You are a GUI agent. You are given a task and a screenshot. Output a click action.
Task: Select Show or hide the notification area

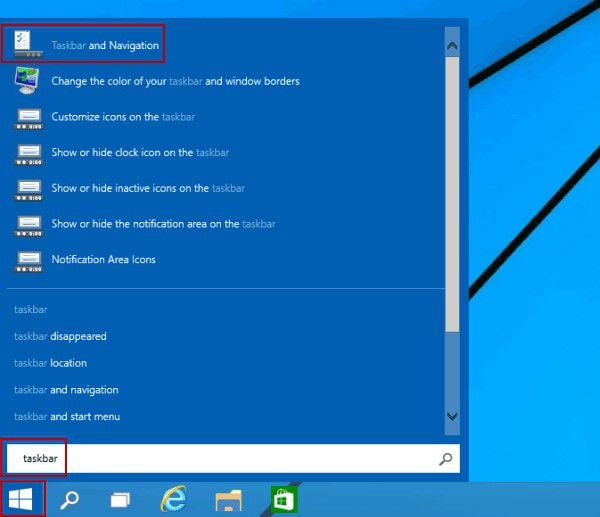[163, 224]
